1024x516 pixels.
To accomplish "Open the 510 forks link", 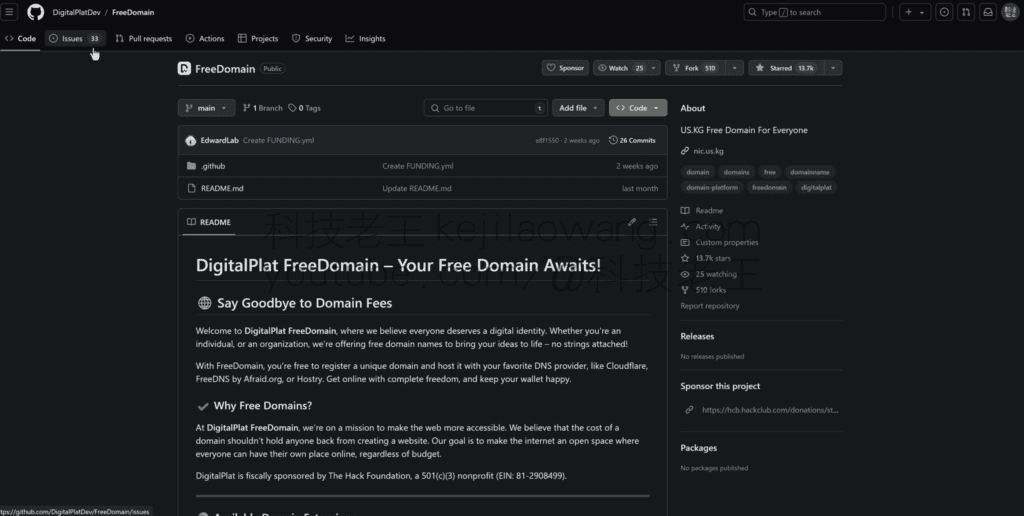I will pos(710,290).
